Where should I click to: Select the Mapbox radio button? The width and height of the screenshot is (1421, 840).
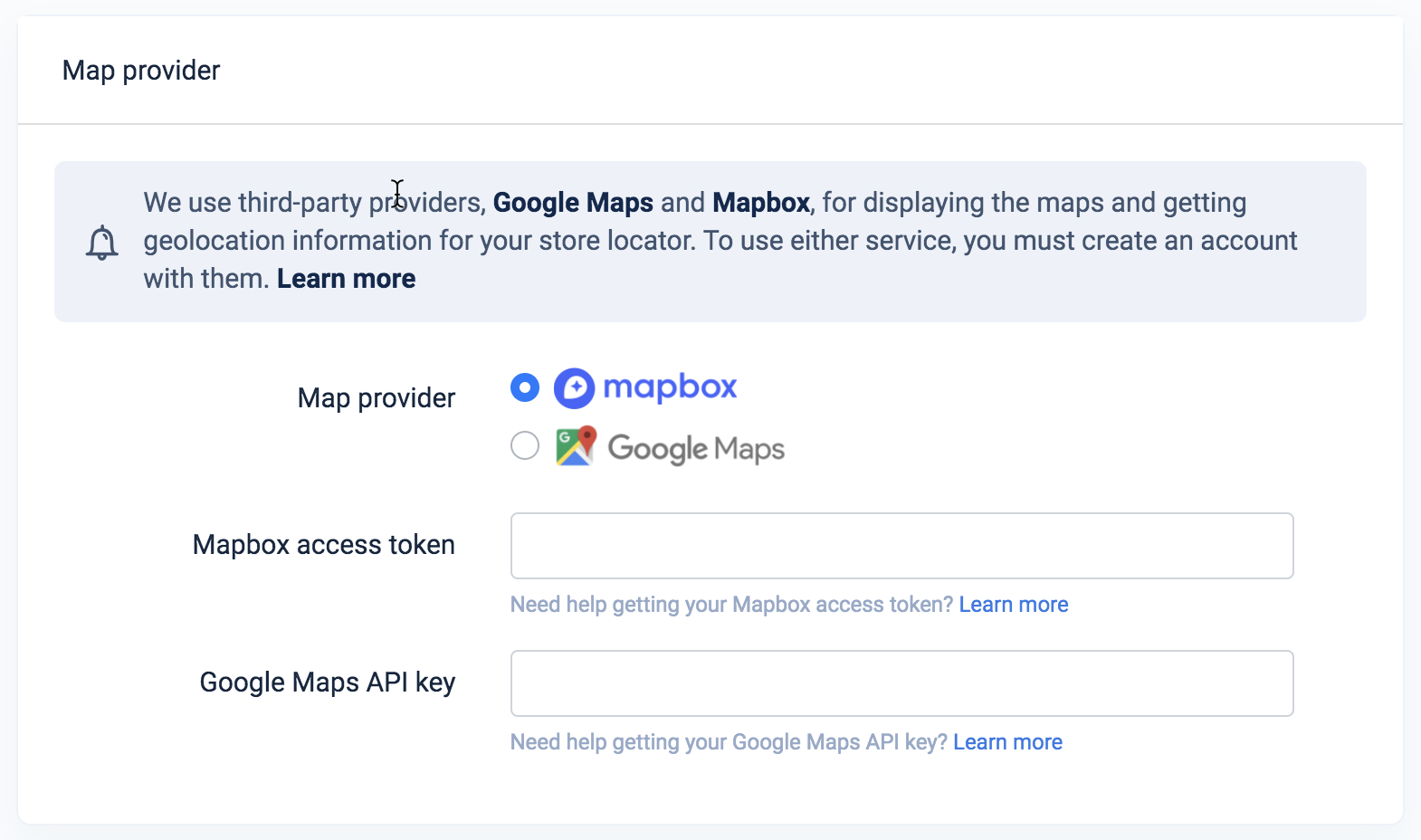tap(525, 387)
